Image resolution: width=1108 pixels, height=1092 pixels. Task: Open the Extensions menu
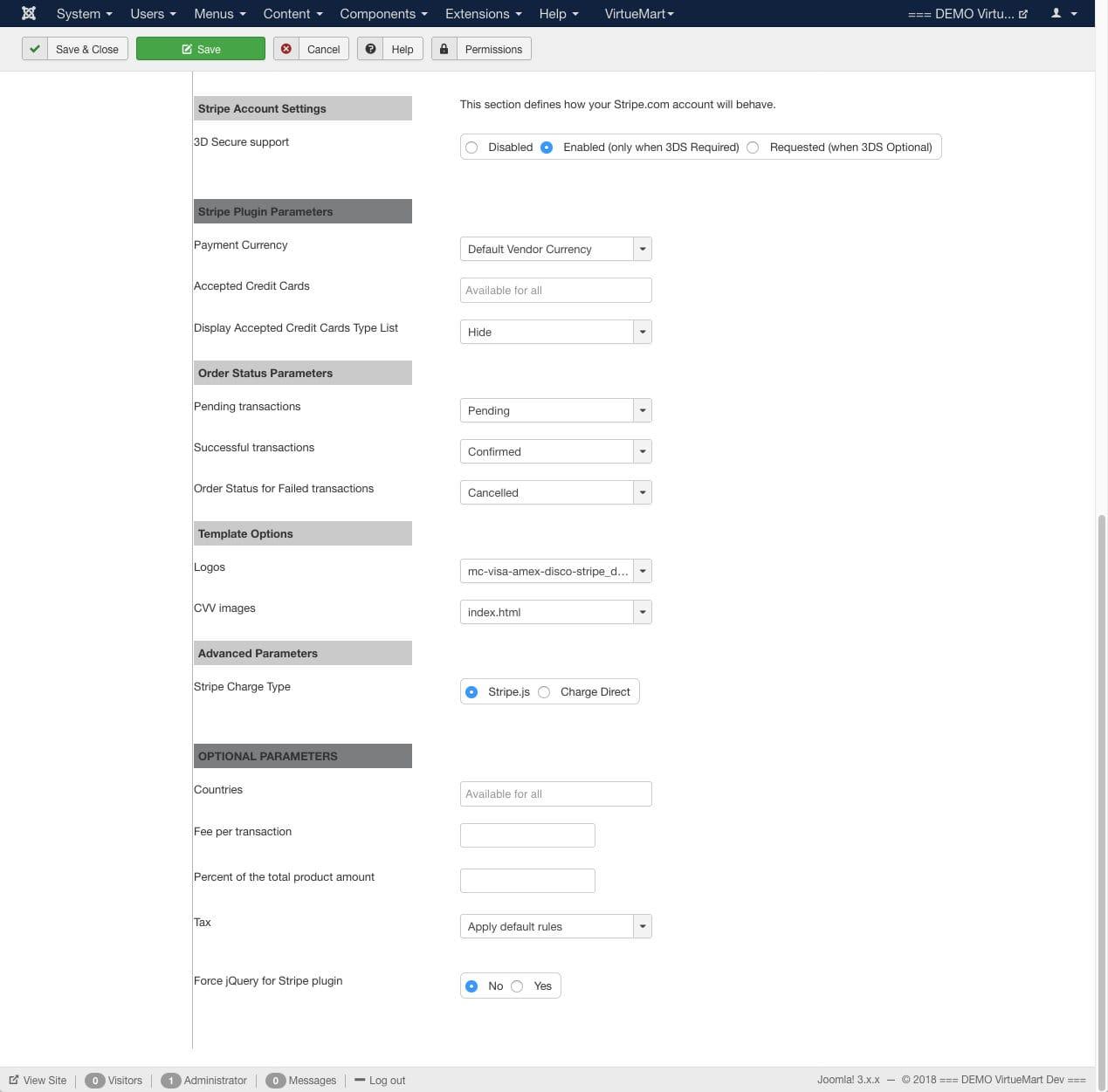(483, 14)
